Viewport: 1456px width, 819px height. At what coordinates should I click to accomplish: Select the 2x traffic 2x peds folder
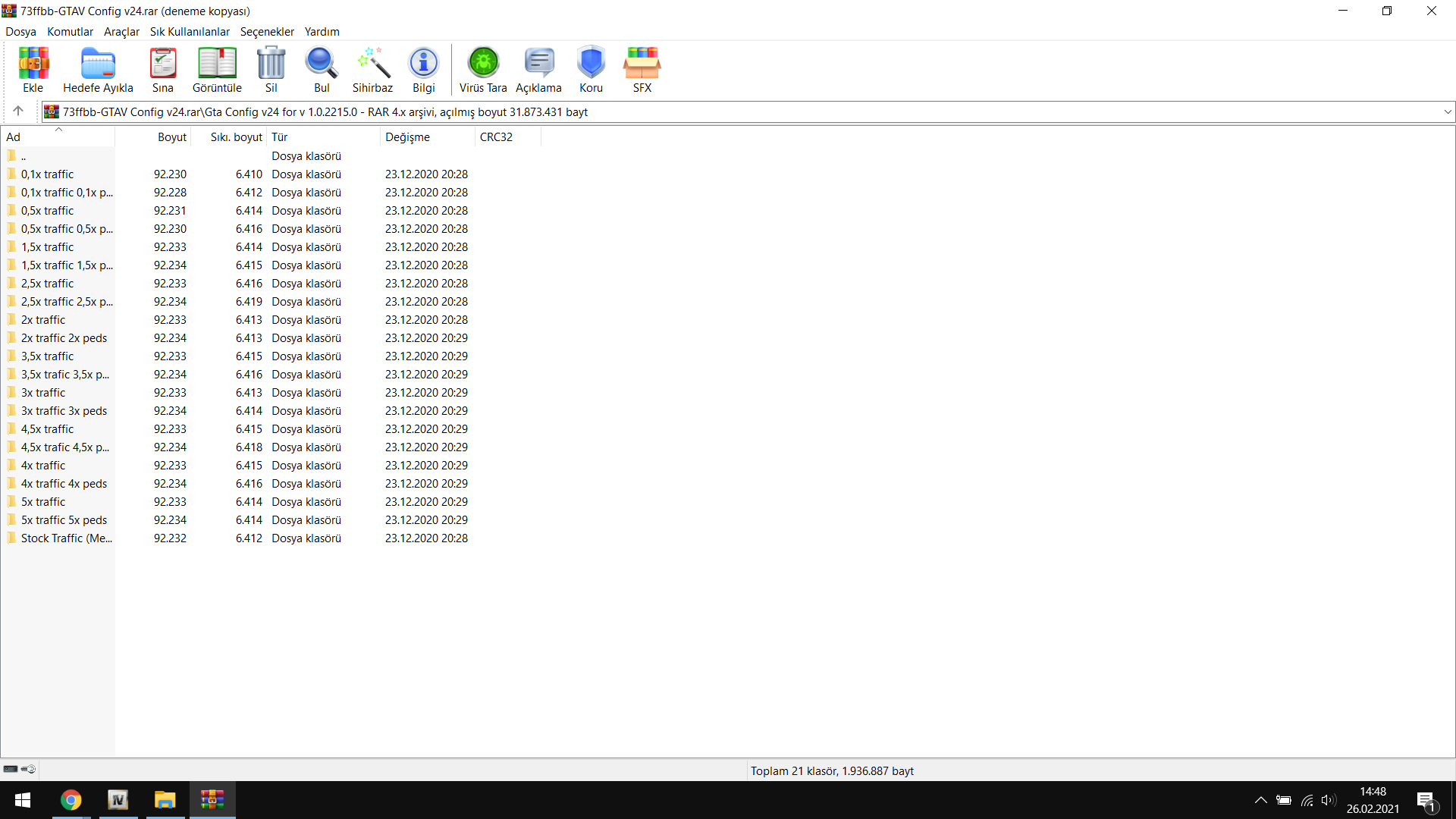click(x=64, y=338)
